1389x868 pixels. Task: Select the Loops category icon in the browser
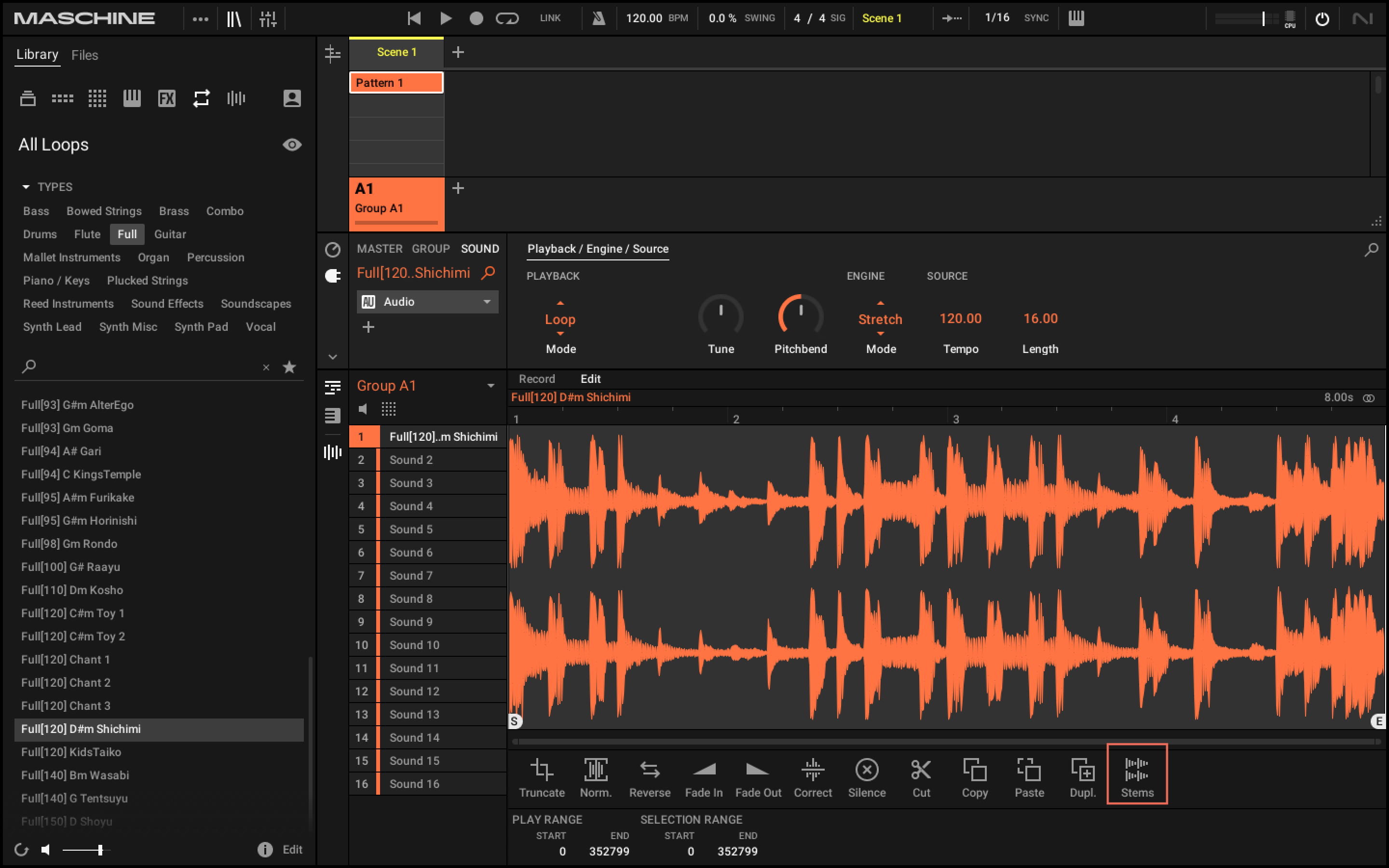[202, 97]
